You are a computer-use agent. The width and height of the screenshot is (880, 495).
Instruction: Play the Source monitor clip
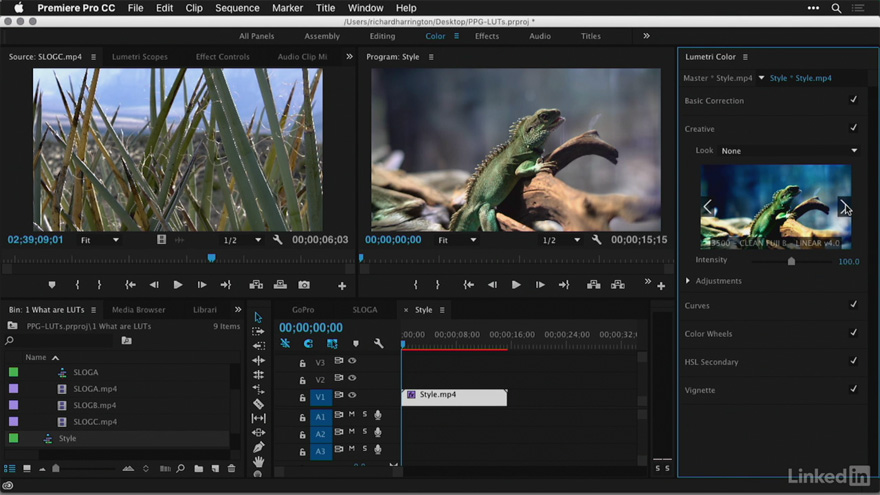[177, 285]
